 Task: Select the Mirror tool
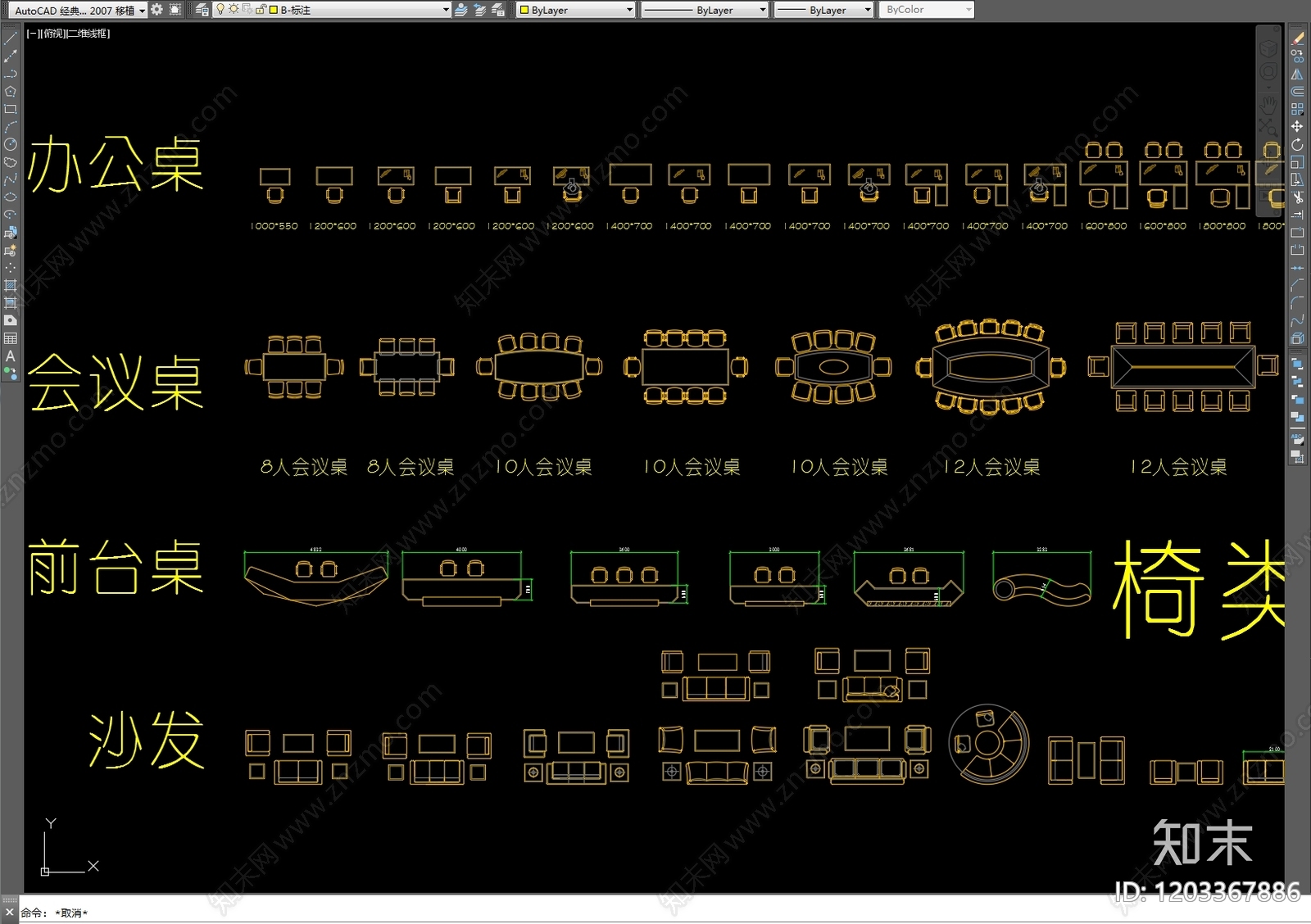coord(1297,74)
